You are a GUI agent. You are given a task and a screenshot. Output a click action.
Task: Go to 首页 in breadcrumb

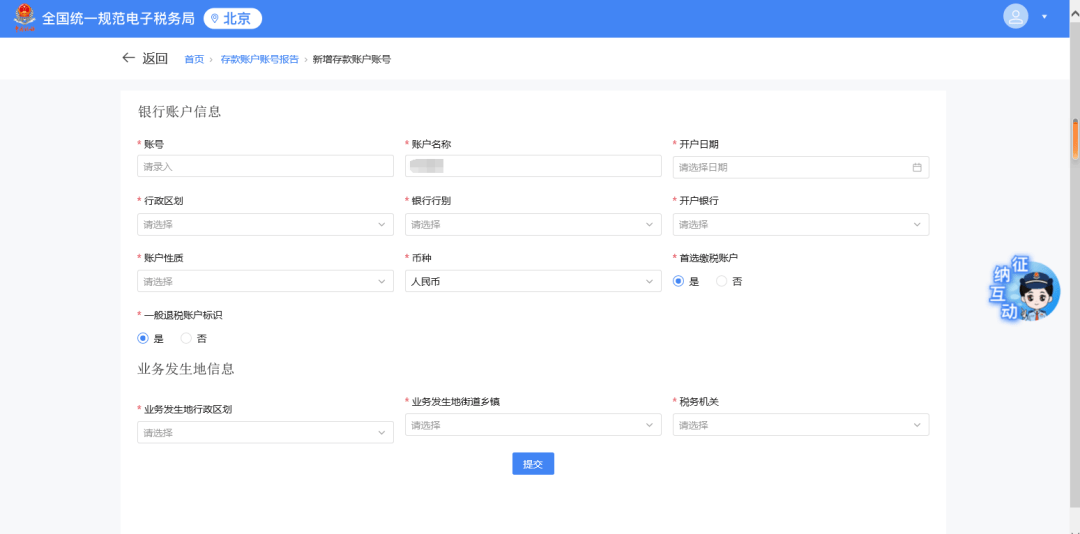point(193,59)
